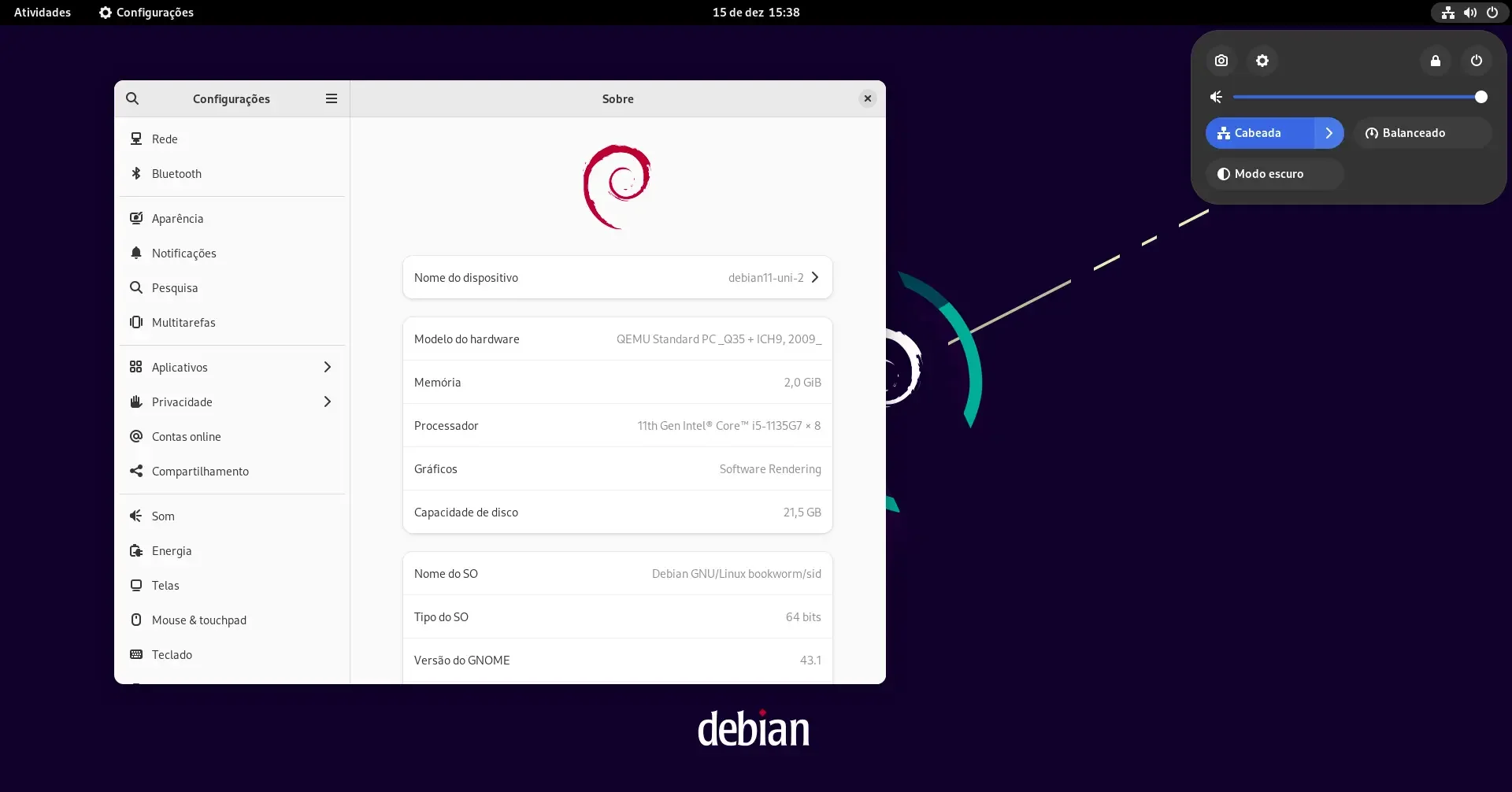Click the Debian swirl logo in Sobre
Viewport: 1512px width, 792px height.
pyautogui.click(x=617, y=187)
